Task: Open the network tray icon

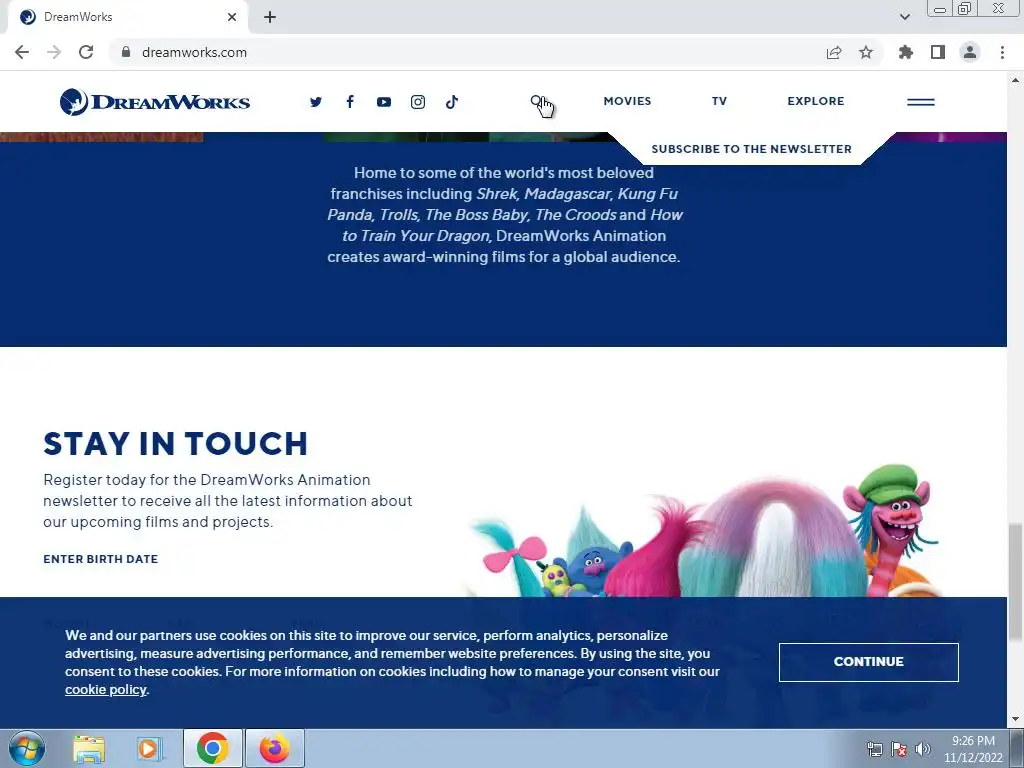Action: (x=874, y=748)
